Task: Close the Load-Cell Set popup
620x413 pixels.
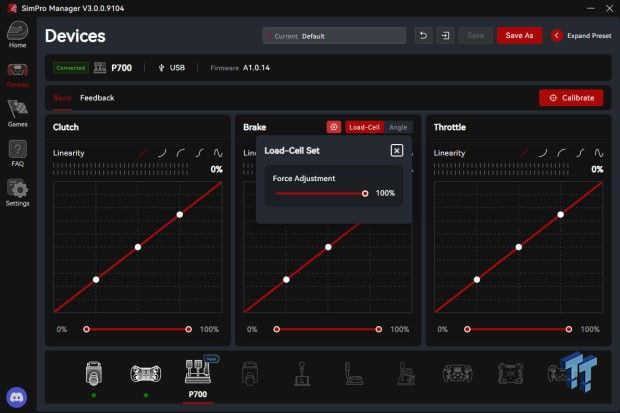Action: pos(397,150)
